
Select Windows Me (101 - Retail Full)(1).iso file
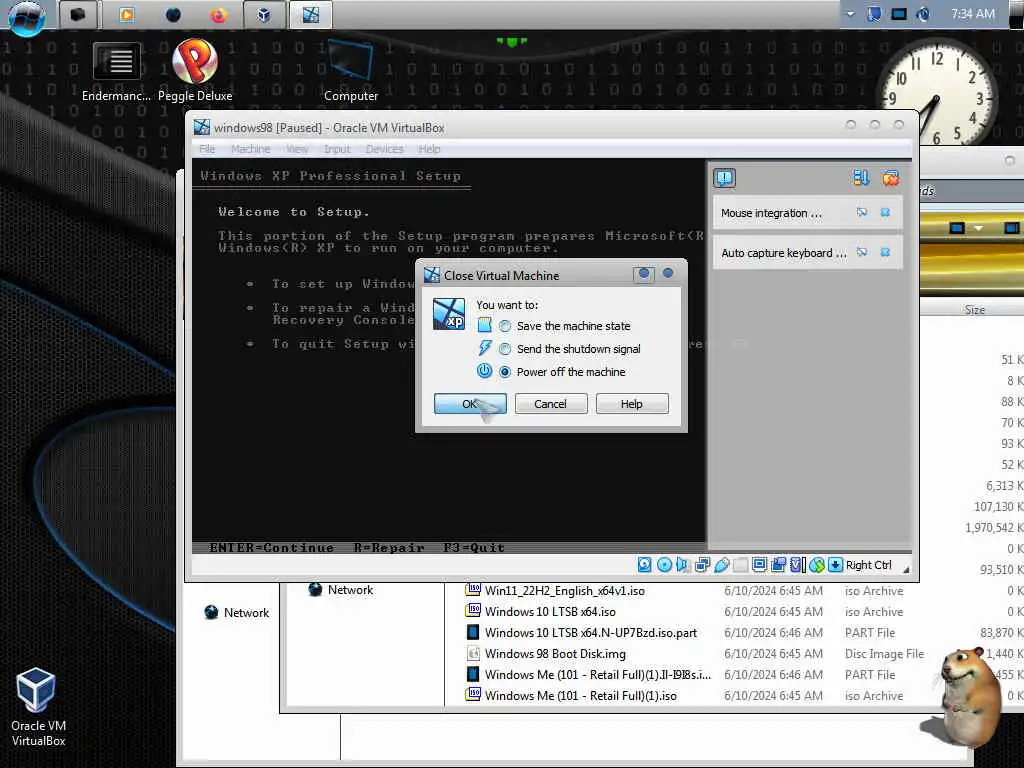[581, 696]
